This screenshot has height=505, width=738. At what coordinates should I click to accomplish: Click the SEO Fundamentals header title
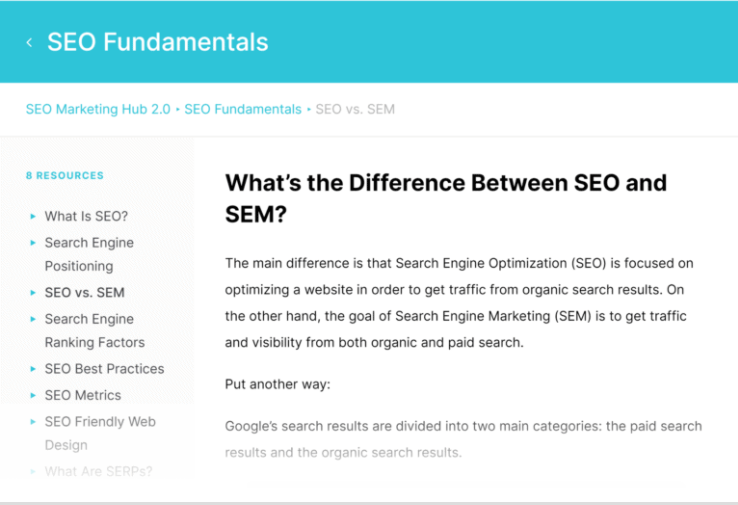click(x=158, y=42)
